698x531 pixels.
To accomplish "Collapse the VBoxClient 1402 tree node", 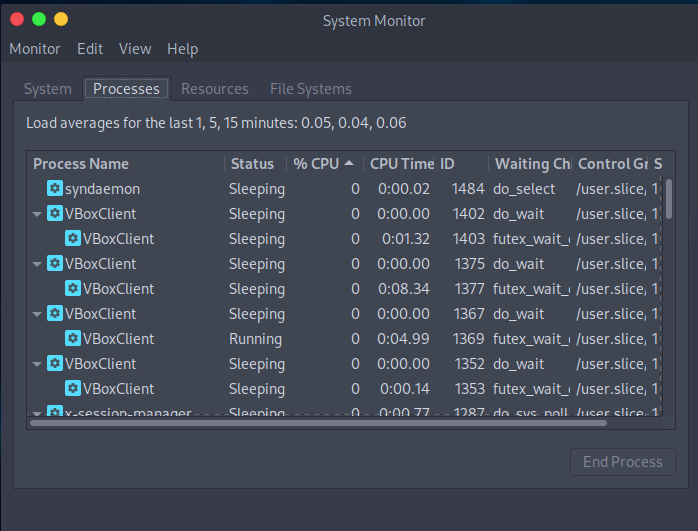I will coord(37,214).
